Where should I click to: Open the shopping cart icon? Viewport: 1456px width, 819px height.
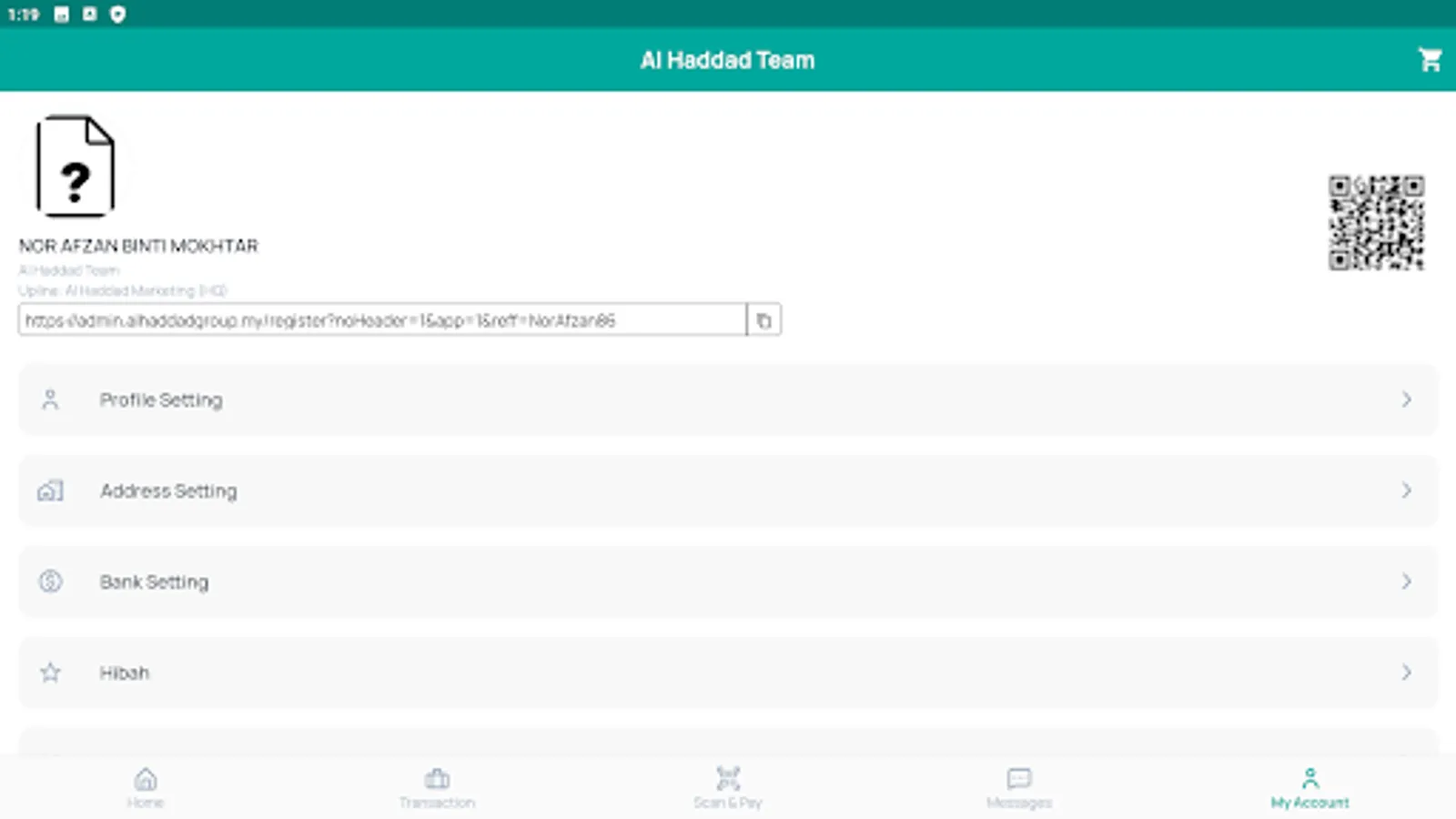1430,60
